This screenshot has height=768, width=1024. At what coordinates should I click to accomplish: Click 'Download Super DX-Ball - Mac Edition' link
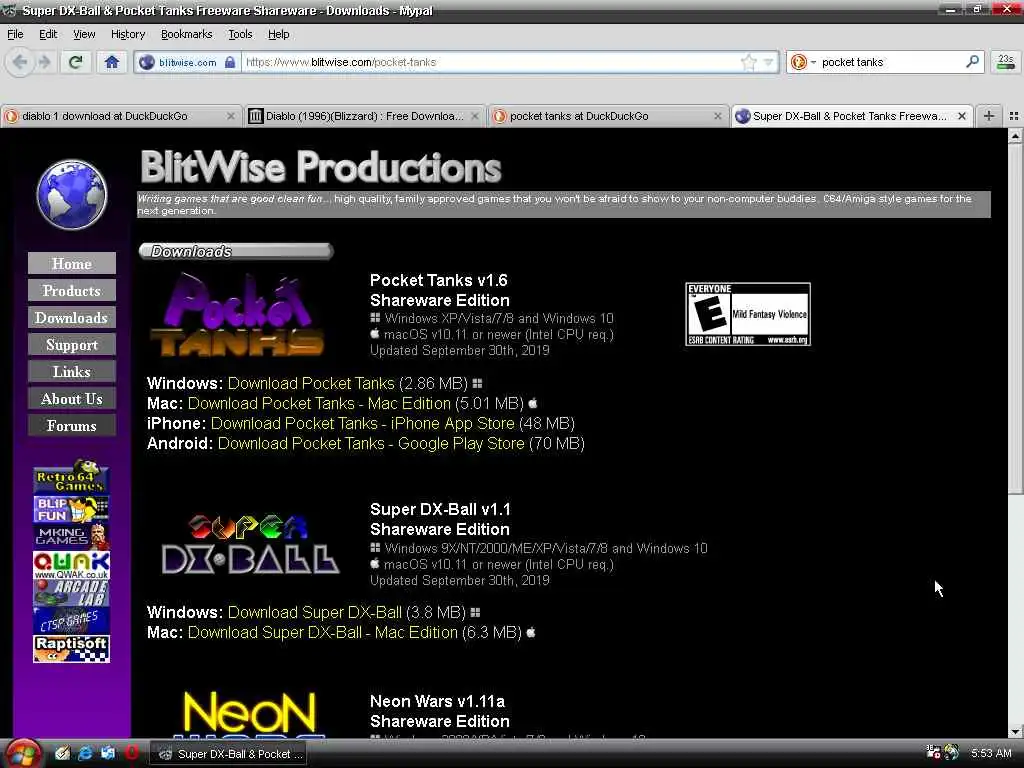click(x=323, y=632)
